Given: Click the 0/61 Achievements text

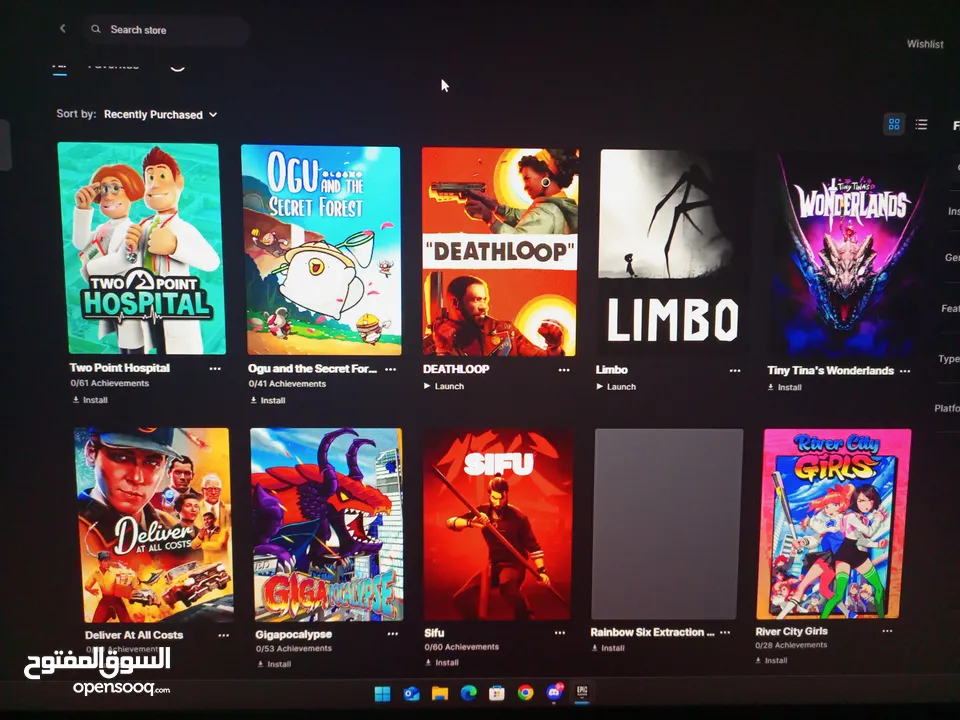Looking at the screenshot, I should 110,383.
